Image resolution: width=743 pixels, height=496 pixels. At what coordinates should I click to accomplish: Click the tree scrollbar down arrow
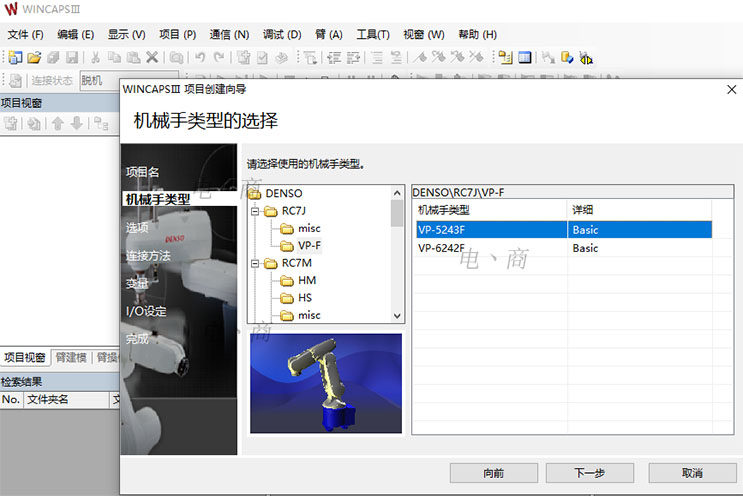point(397,316)
